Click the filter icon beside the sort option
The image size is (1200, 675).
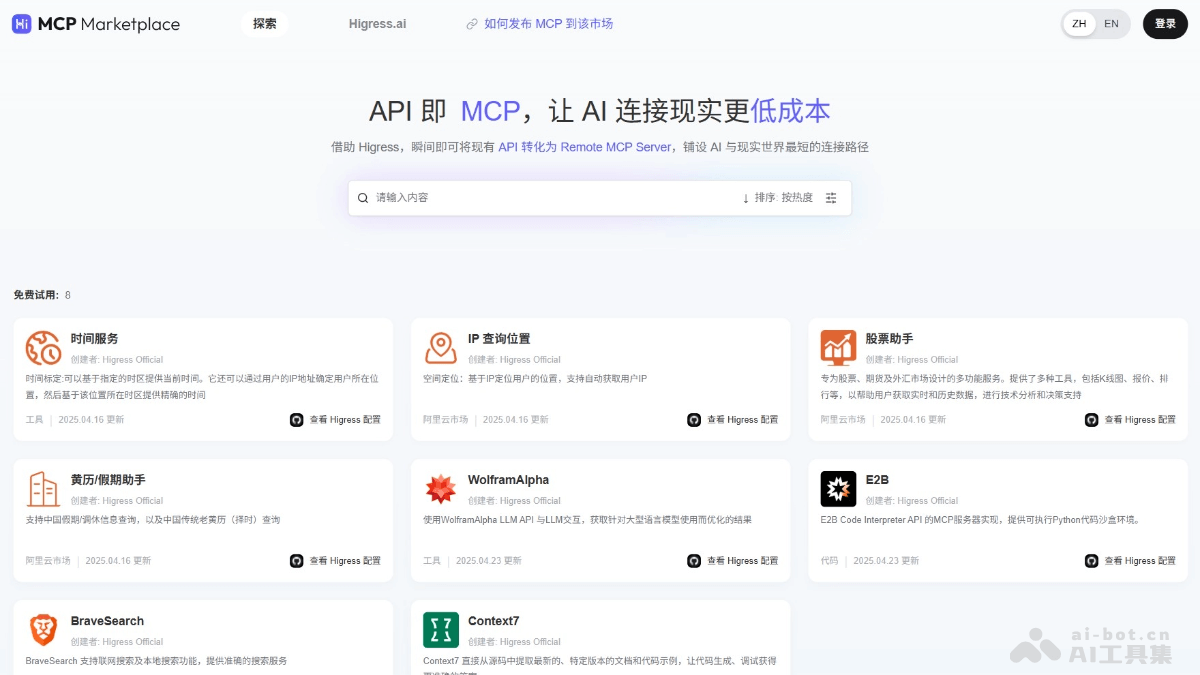click(830, 198)
